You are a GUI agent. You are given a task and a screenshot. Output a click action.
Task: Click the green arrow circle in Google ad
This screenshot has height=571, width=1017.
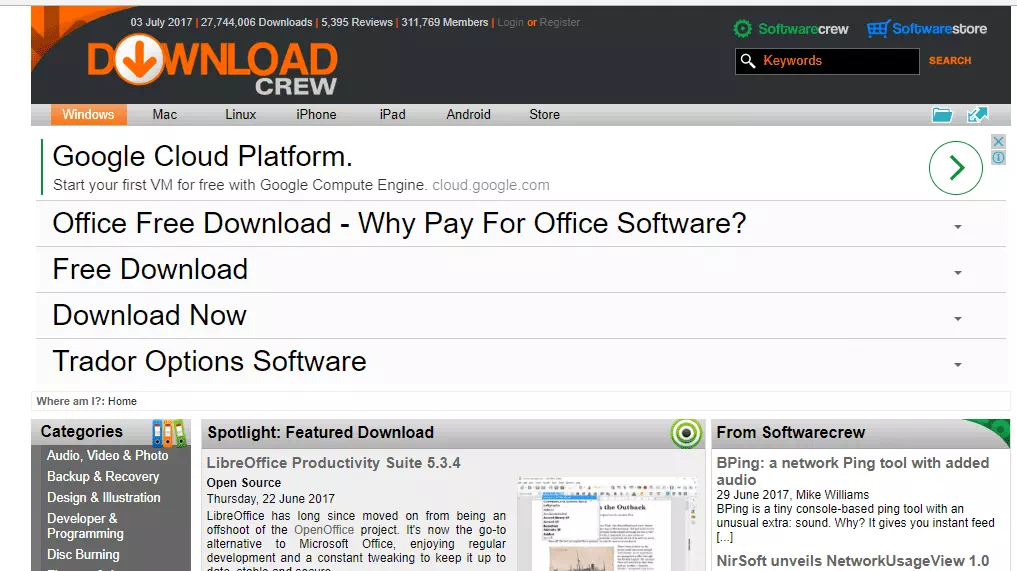point(955,168)
